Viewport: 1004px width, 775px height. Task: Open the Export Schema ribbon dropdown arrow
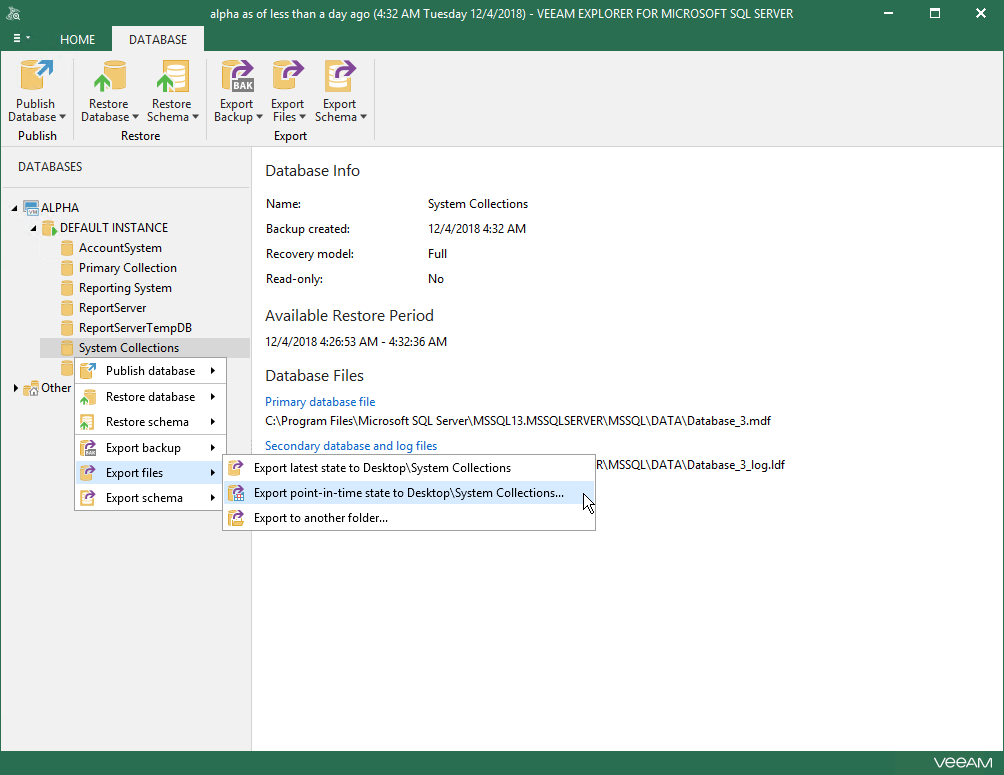[363, 117]
